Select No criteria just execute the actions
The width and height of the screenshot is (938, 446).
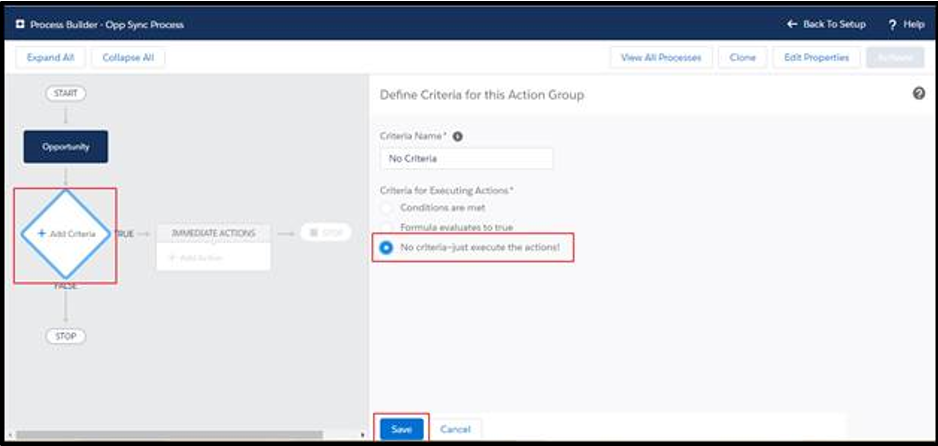click(386, 247)
